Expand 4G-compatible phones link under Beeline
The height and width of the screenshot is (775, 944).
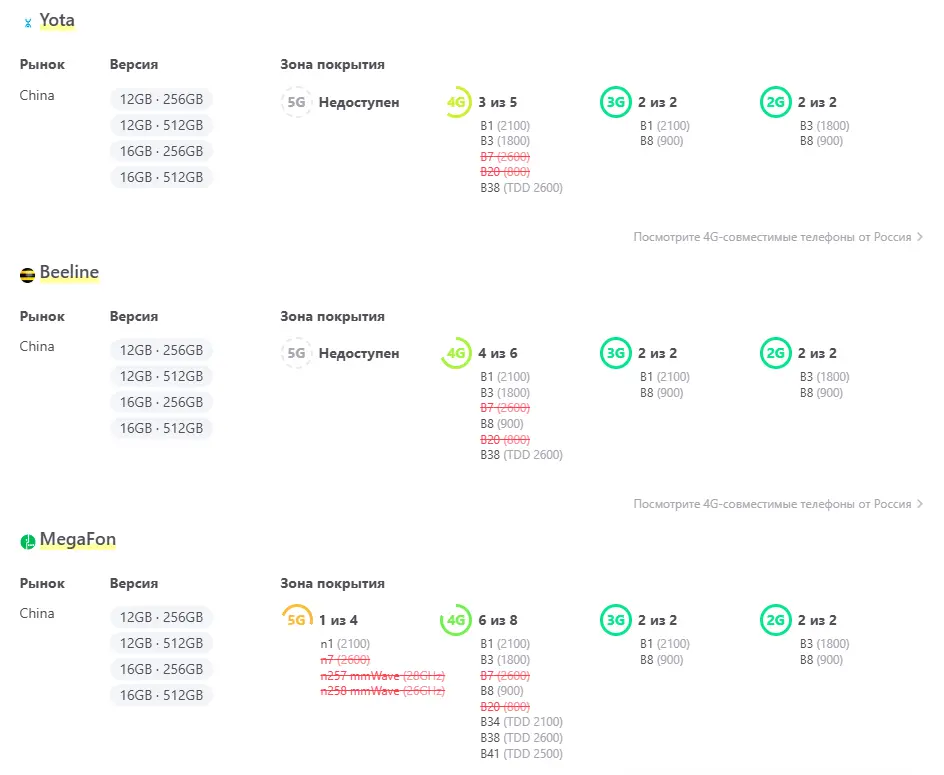click(777, 504)
